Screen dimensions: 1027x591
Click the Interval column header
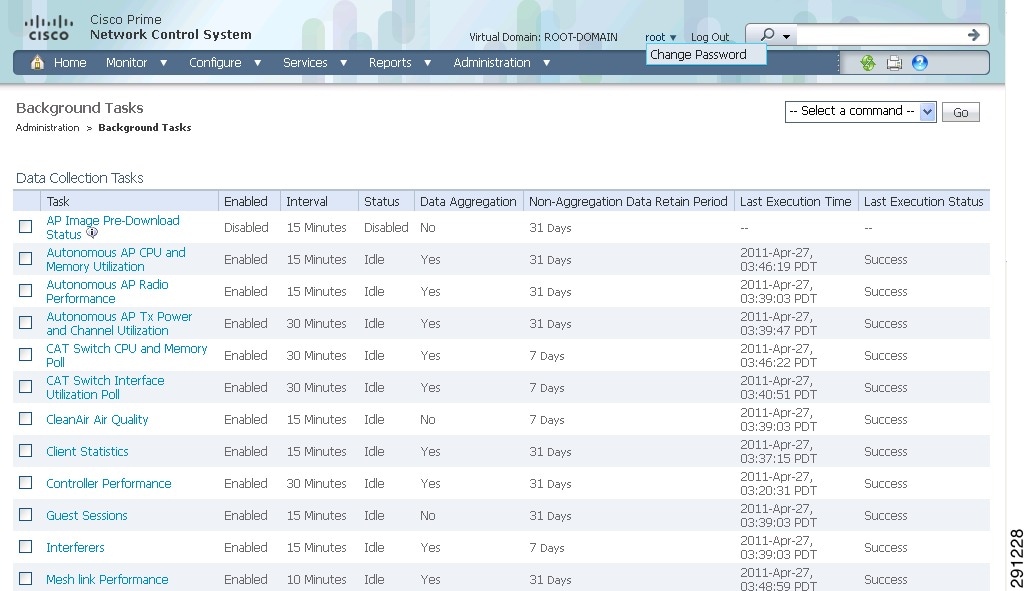click(307, 201)
